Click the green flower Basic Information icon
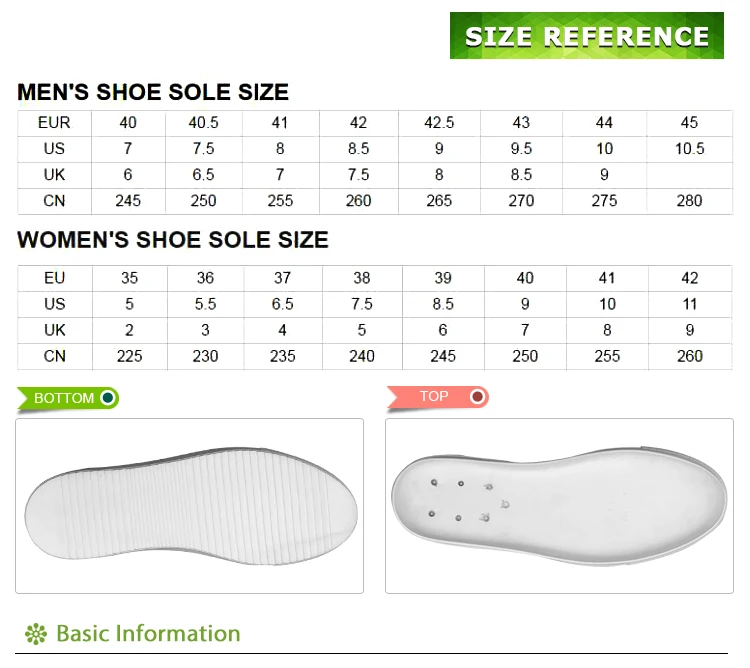This screenshot has height=668, width=750. coord(36,634)
